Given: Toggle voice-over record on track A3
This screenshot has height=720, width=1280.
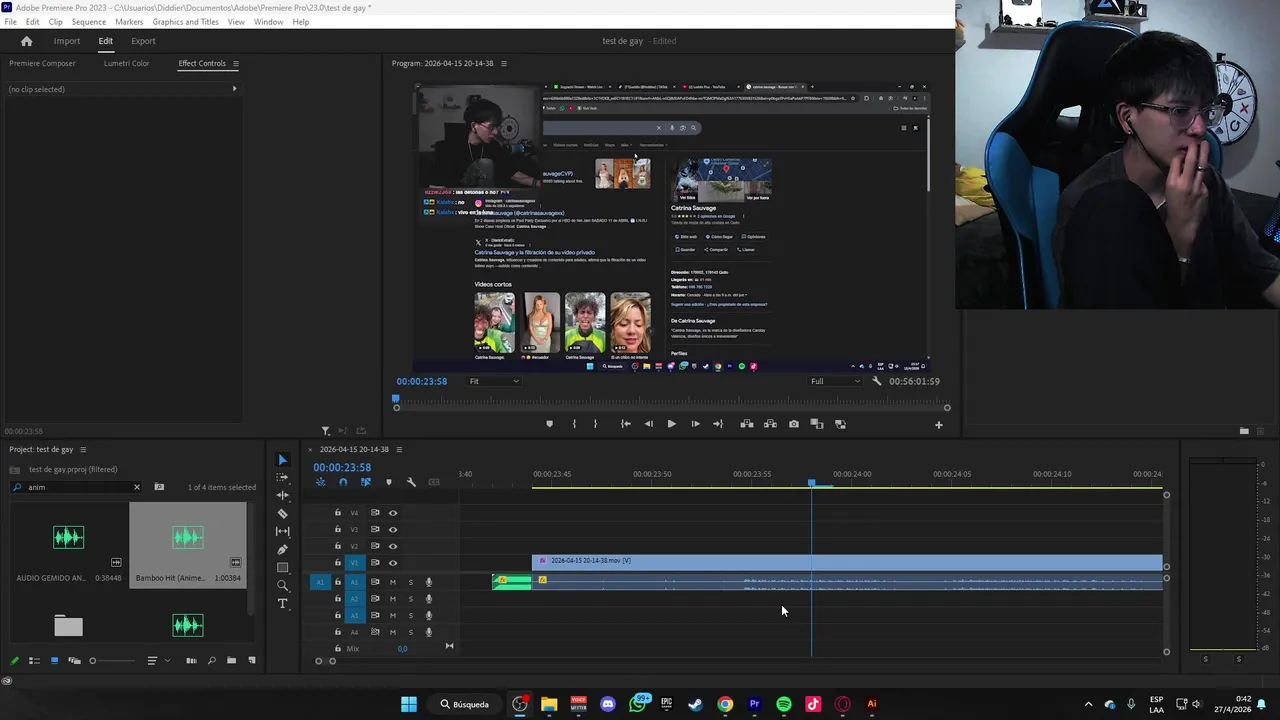Looking at the screenshot, I should point(429,615).
